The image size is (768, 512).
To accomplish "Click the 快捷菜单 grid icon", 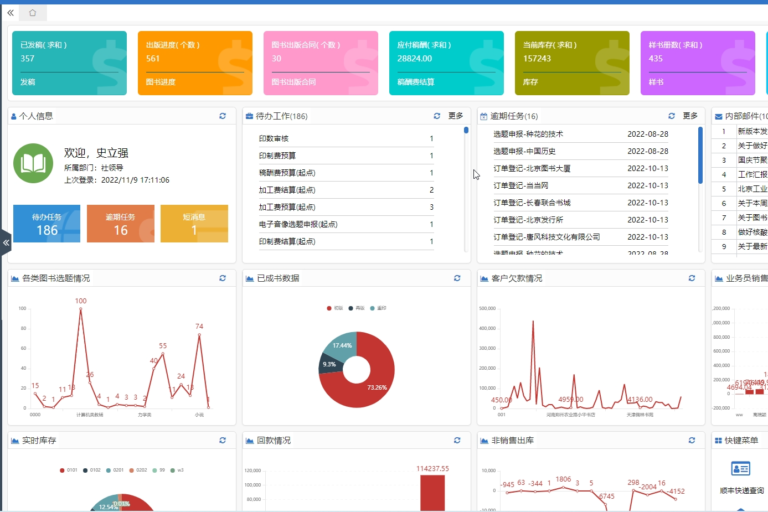I will pos(719,441).
